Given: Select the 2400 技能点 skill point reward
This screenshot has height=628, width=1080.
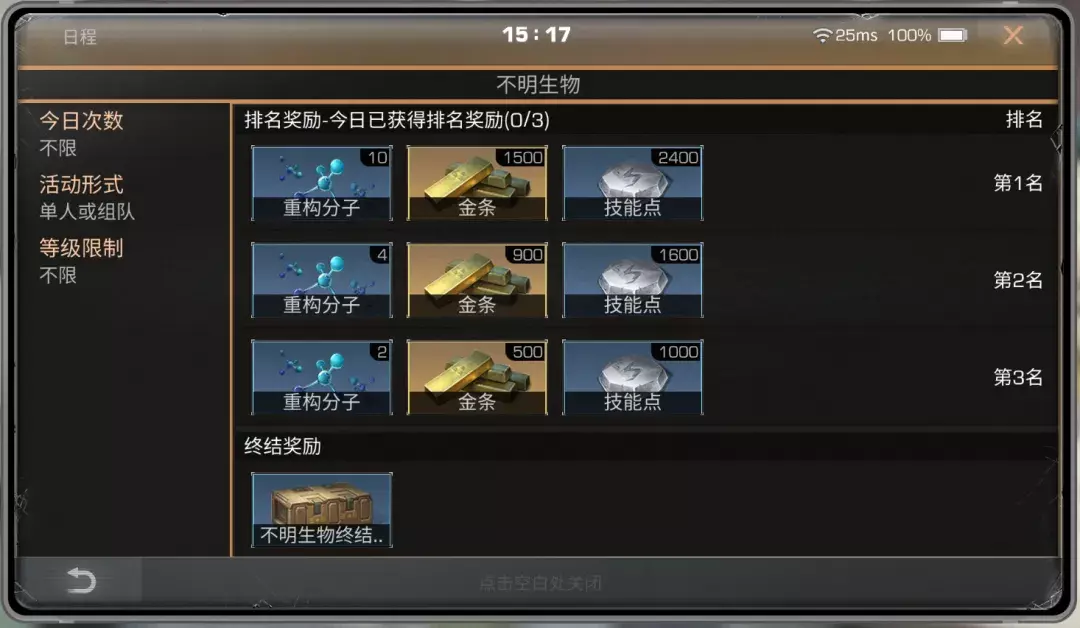Looking at the screenshot, I should pyautogui.click(x=632, y=183).
